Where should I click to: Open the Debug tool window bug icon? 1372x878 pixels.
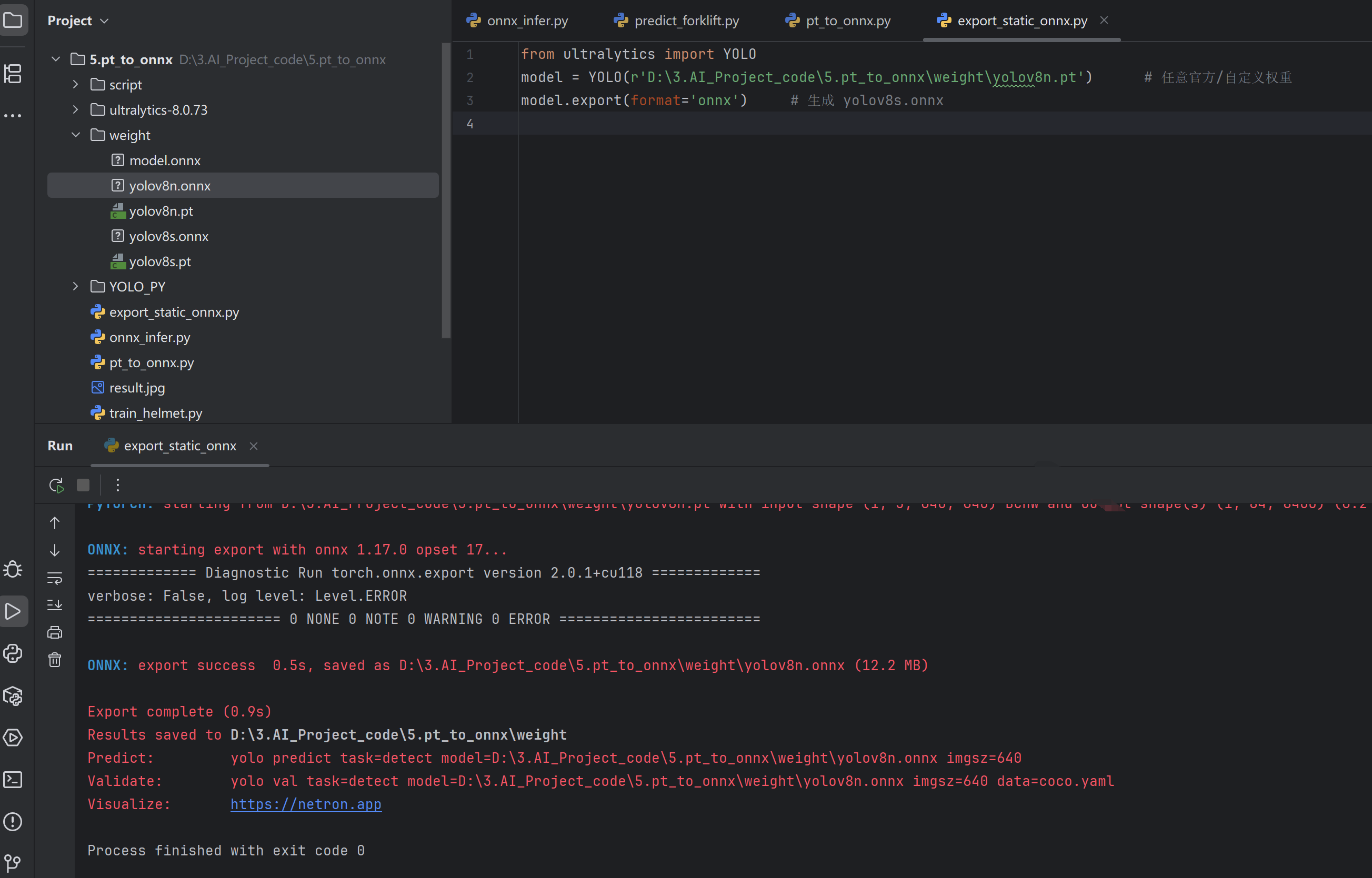pos(13,569)
